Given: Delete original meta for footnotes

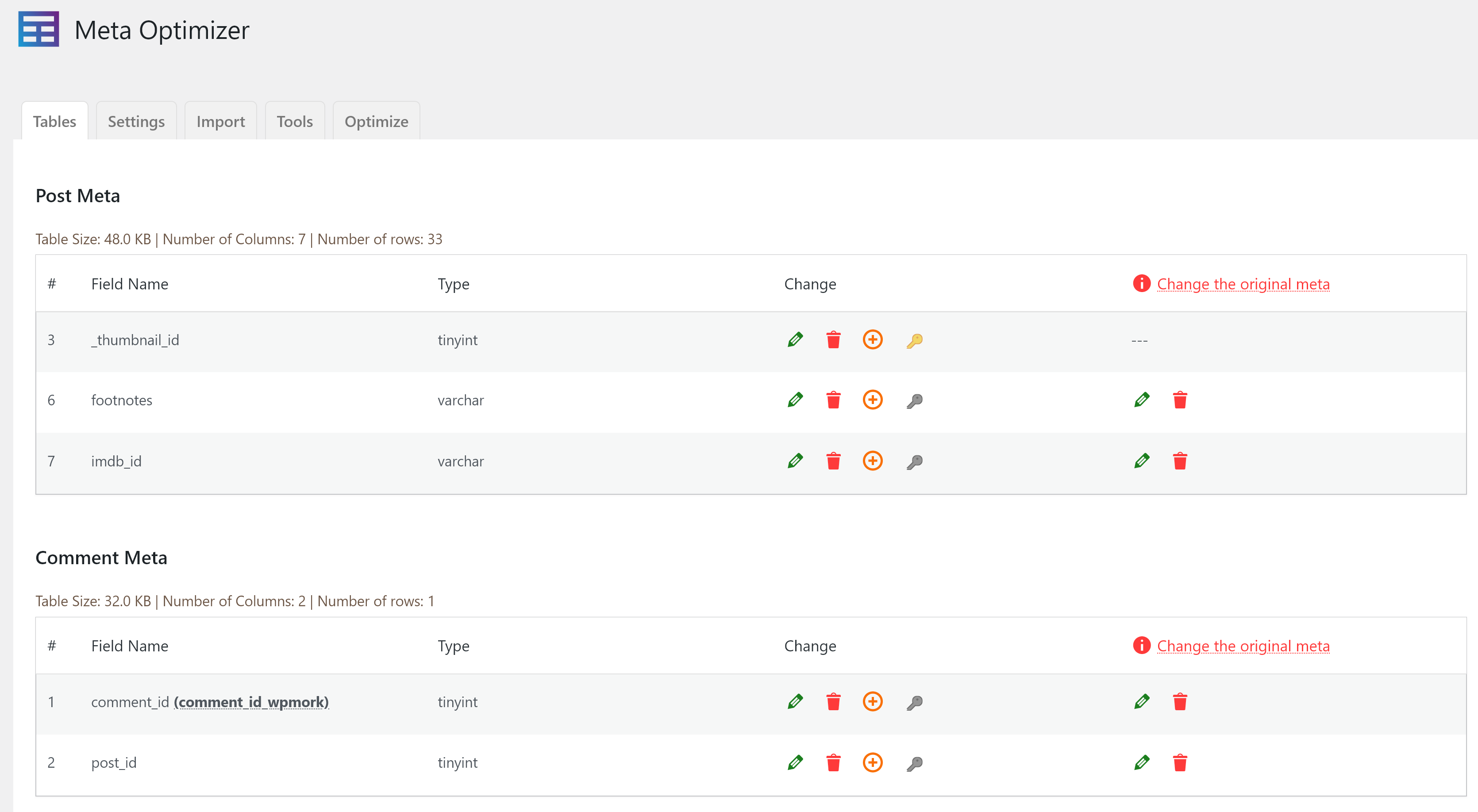Looking at the screenshot, I should tap(1180, 400).
